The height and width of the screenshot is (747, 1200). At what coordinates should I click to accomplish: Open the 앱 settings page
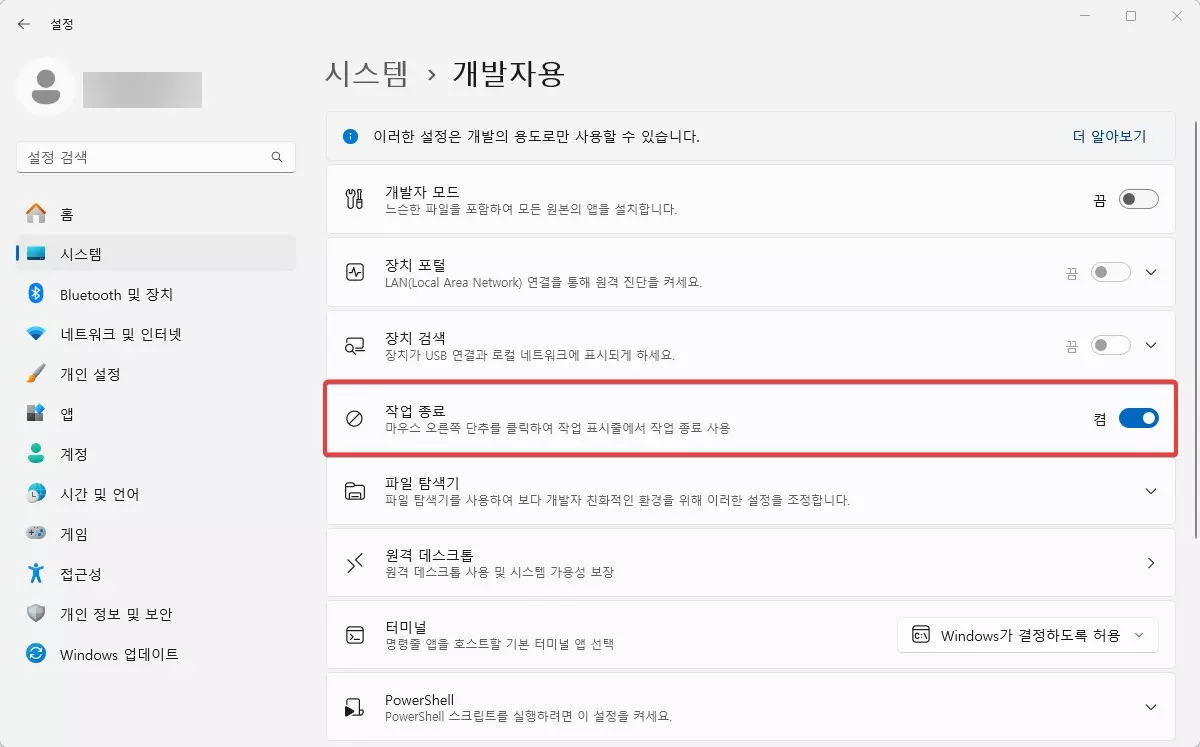click(x=74, y=414)
